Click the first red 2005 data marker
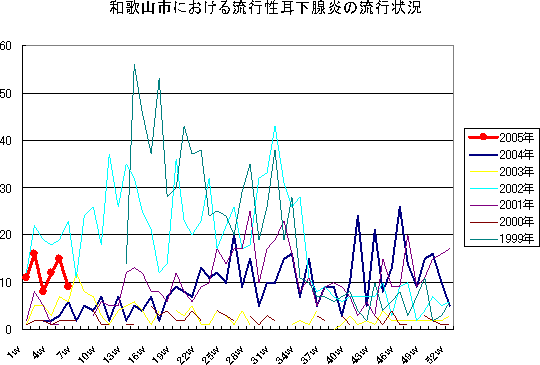Screen dimensions: 540x365 26,277
